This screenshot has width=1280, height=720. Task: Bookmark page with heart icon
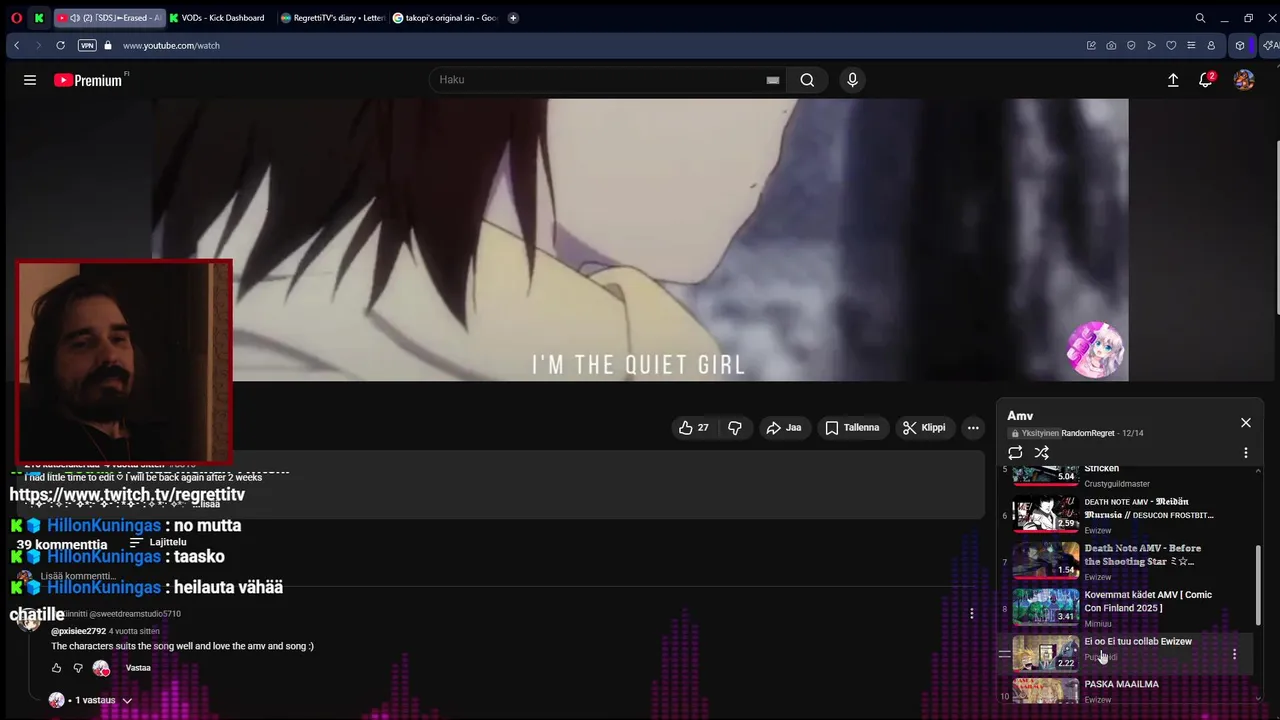tap(1171, 45)
